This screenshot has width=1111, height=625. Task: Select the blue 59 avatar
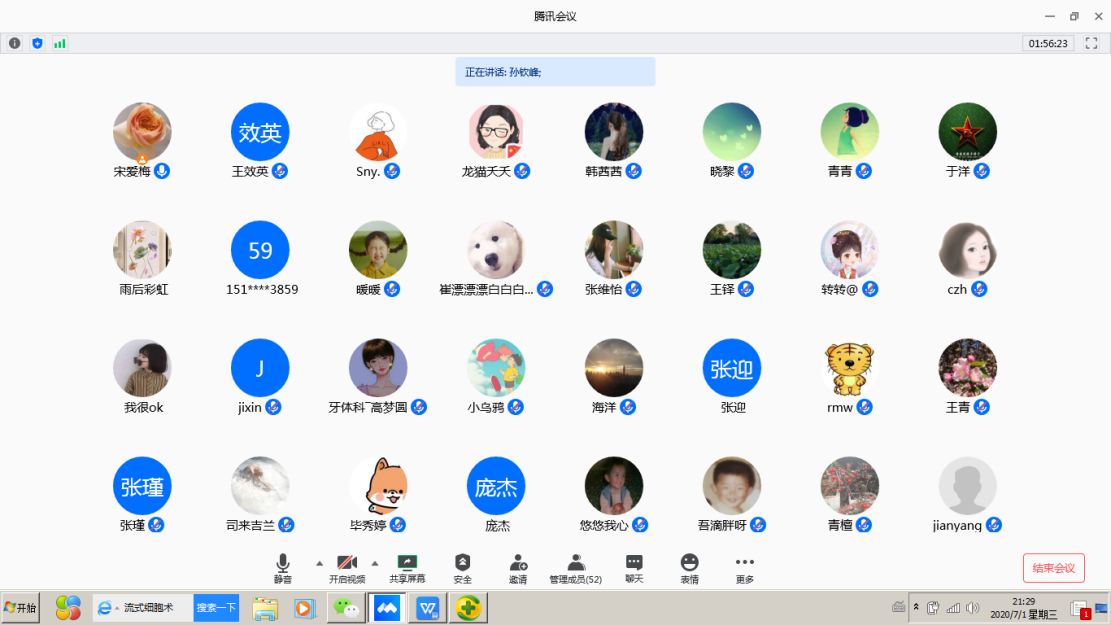click(x=260, y=250)
